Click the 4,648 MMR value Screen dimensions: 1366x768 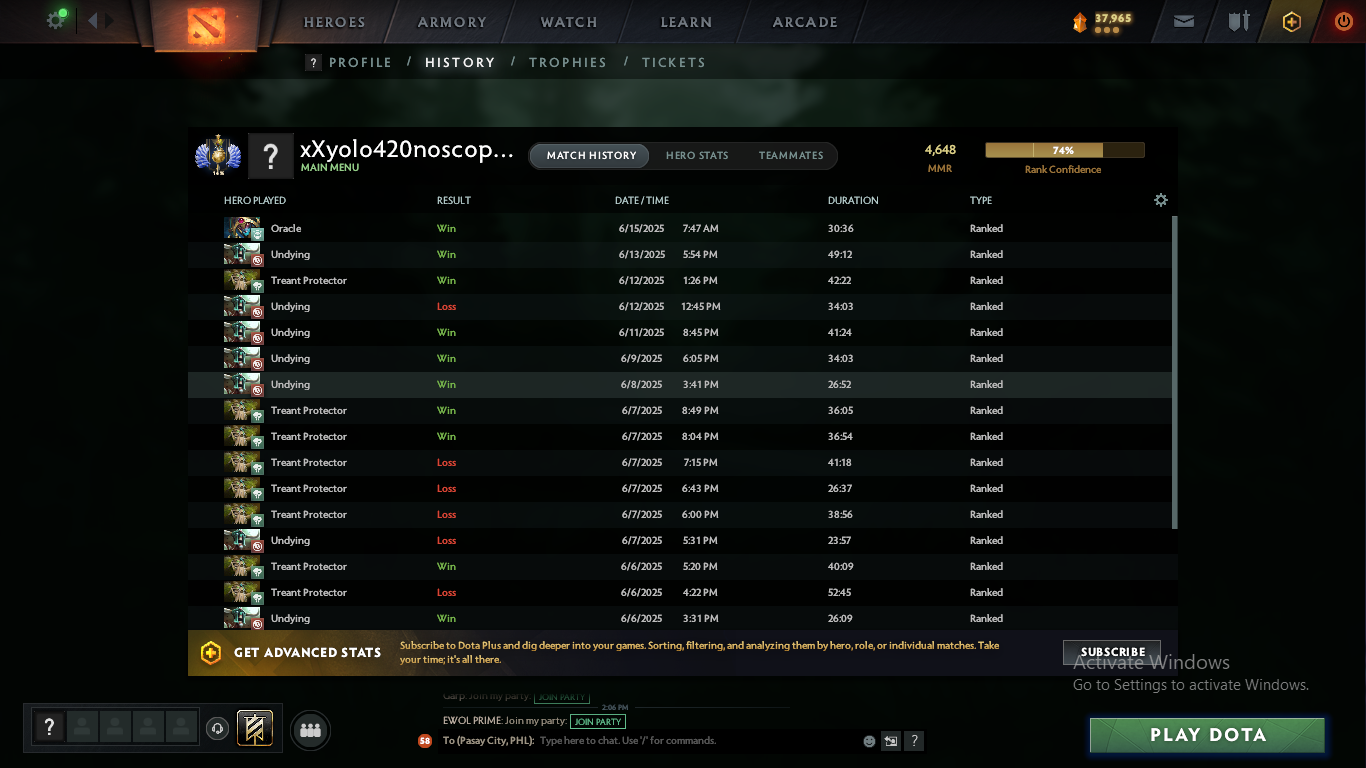[x=940, y=150]
